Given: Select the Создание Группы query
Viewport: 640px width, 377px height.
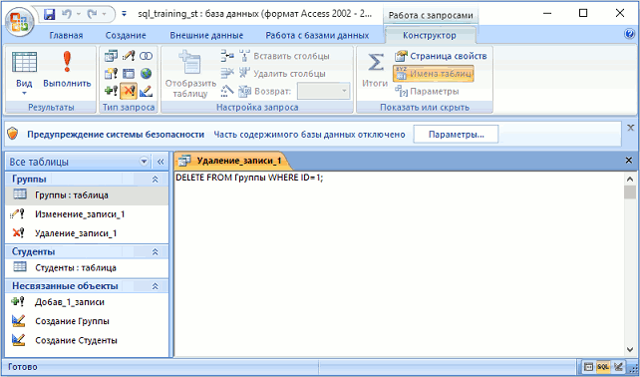Looking at the screenshot, I should pyautogui.click(x=87, y=321).
